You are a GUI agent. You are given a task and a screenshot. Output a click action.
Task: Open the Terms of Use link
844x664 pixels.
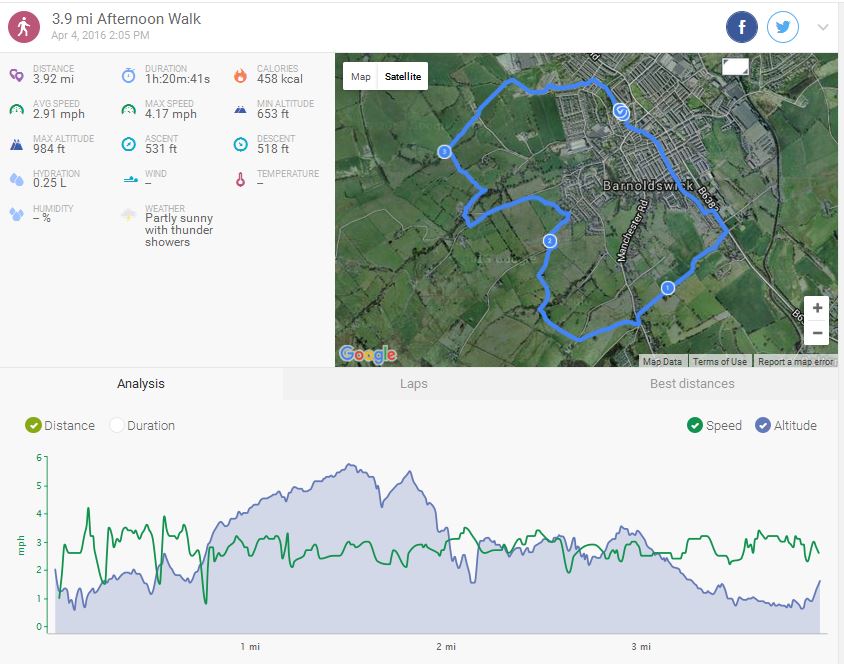[720, 362]
